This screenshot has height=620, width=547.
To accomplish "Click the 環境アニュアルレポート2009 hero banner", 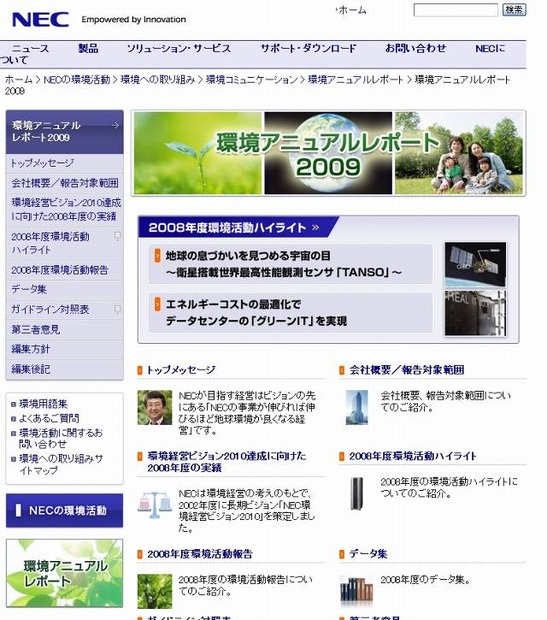I will 328,153.
